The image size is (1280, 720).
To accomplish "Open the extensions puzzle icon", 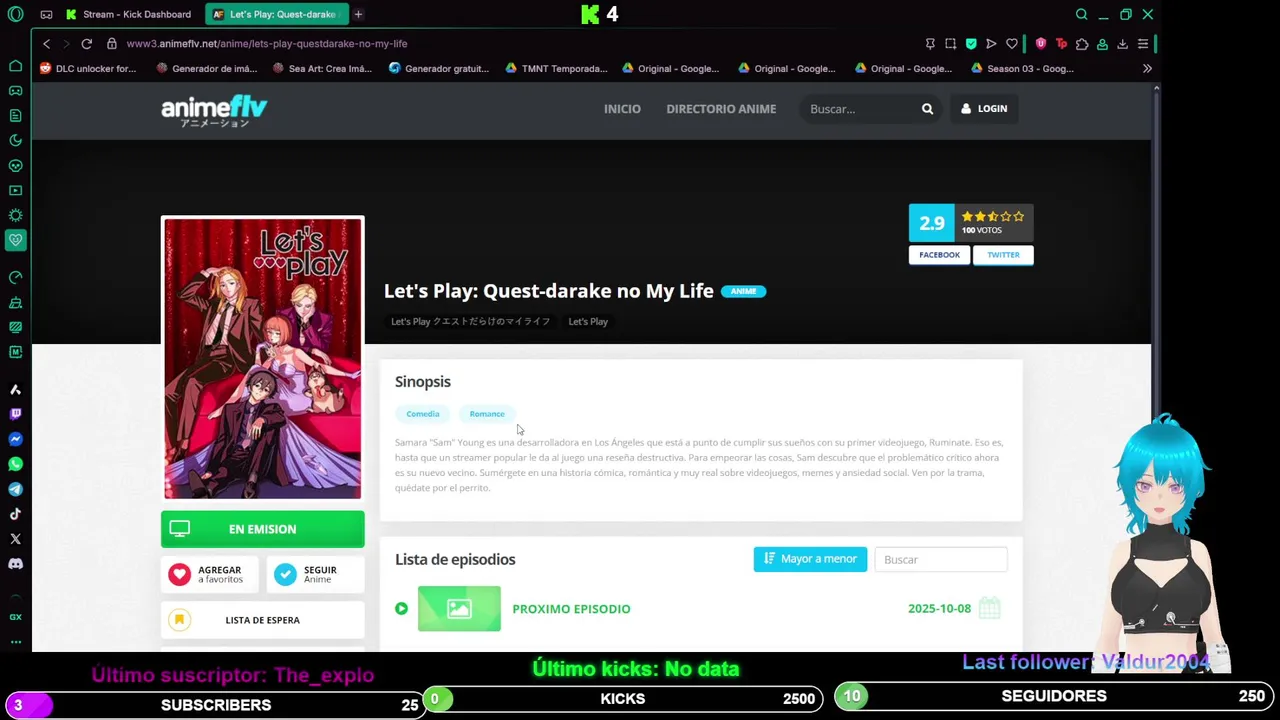I will click(x=1082, y=44).
